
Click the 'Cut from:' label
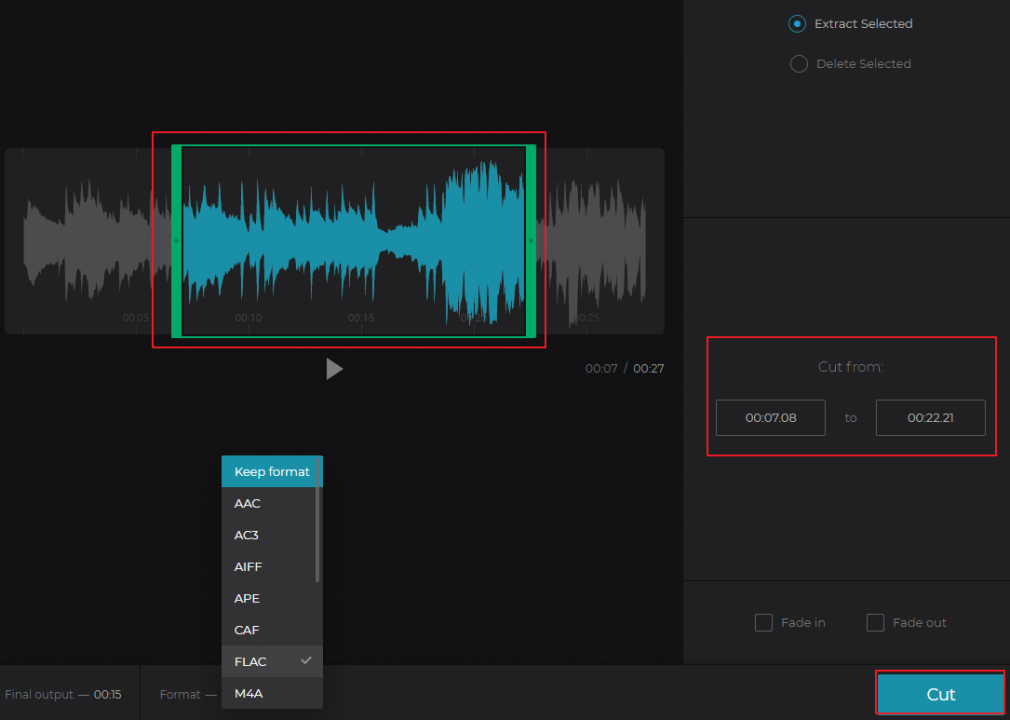pyautogui.click(x=850, y=367)
